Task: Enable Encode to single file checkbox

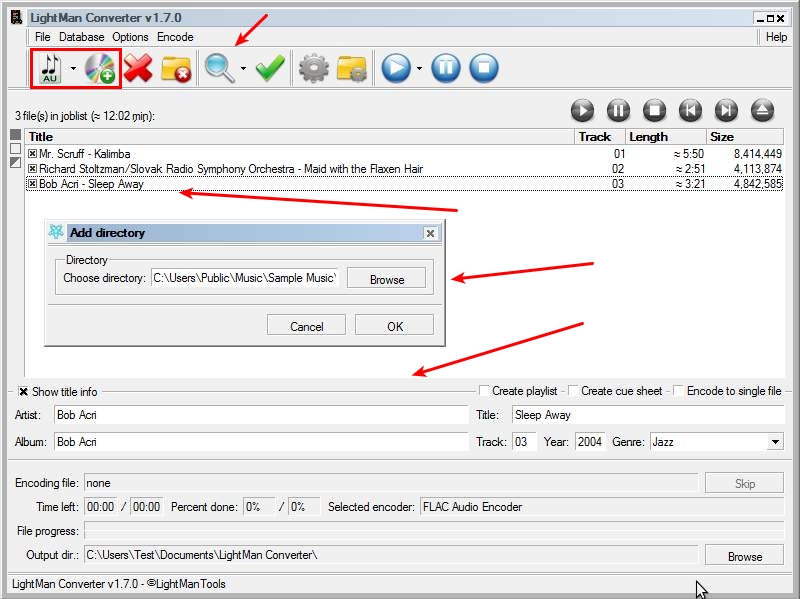Action: pos(679,391)
